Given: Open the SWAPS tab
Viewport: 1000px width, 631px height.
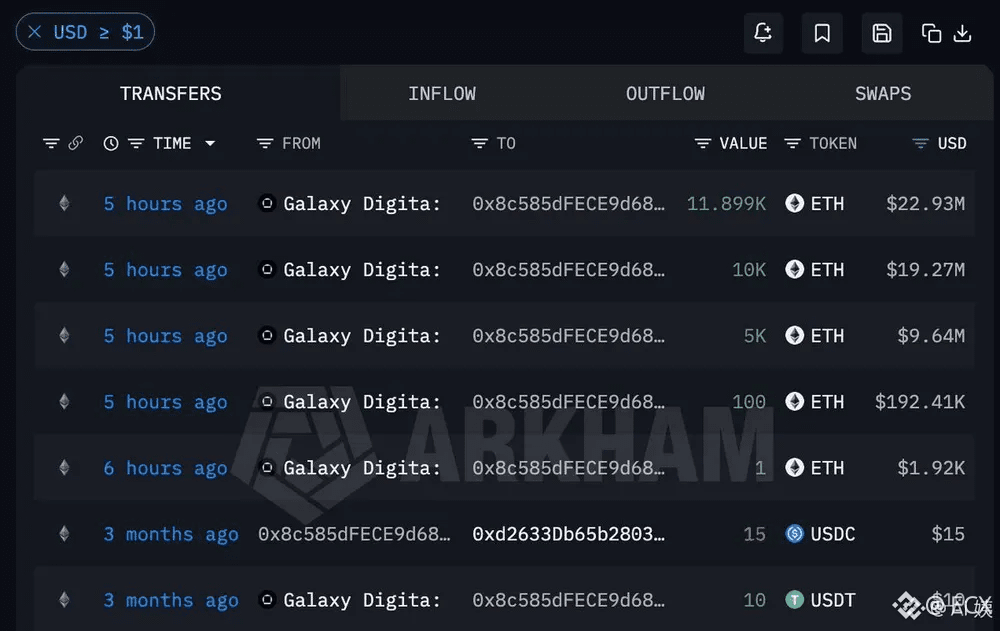Looking at the screenshot, I should coord(883,94).
